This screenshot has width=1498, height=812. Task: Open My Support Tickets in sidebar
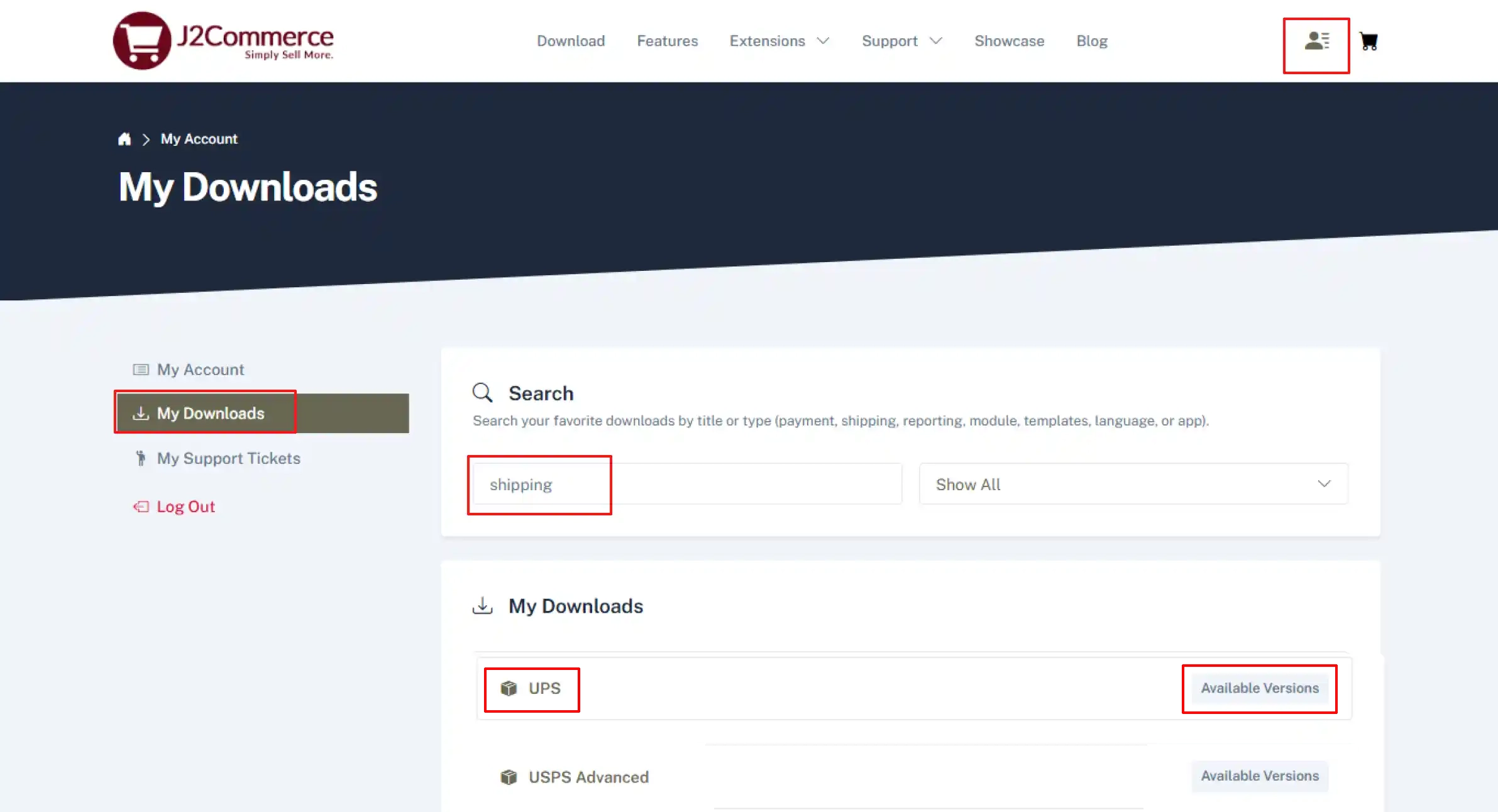(x=229, y=458)
